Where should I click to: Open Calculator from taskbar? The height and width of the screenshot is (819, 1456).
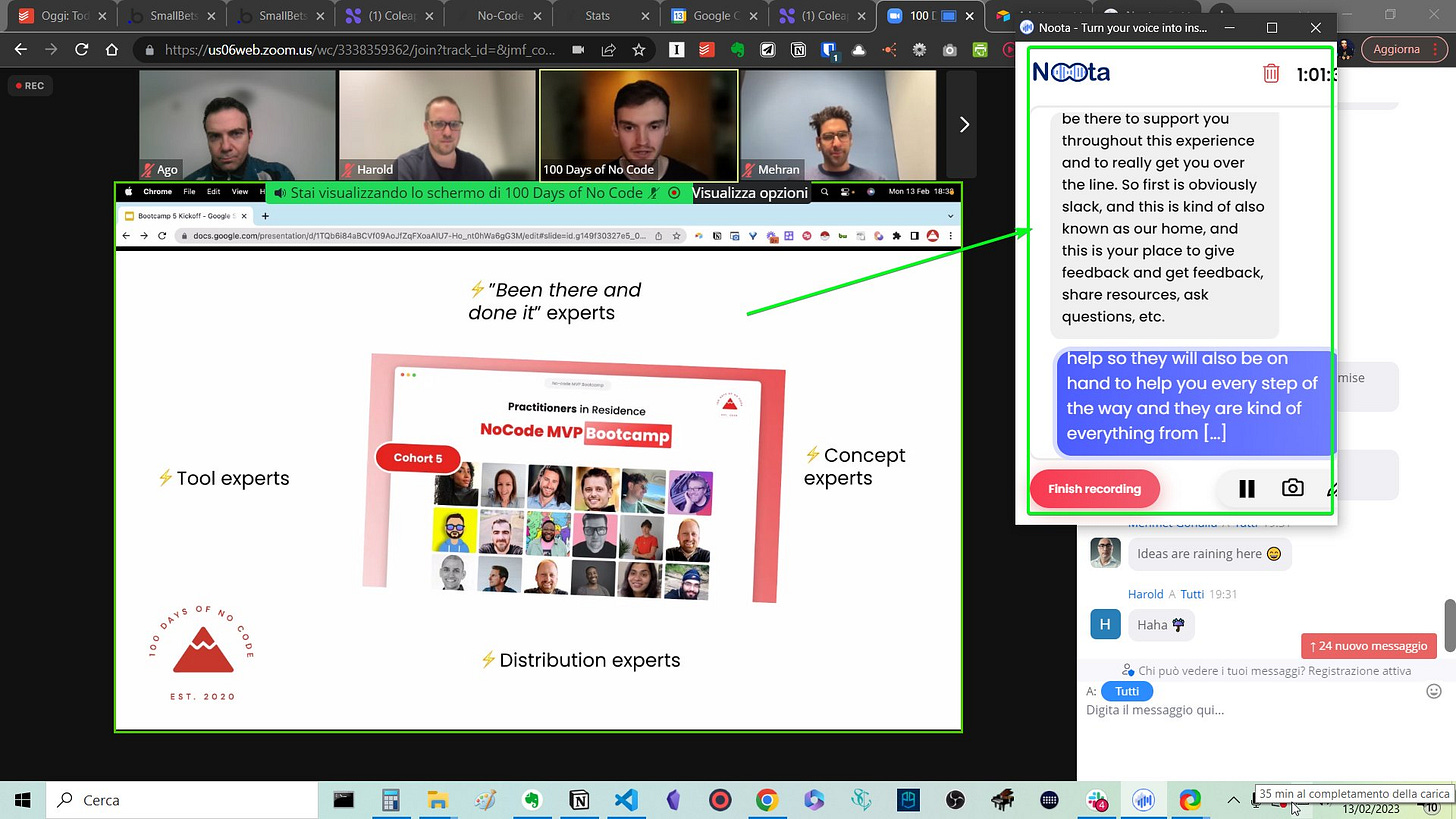pyautogui.click(x=390, y=800)
